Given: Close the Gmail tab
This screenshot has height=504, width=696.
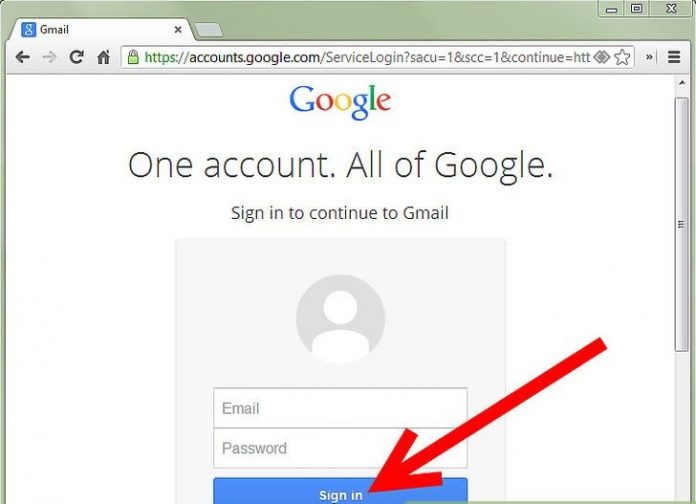Looking at the screenshot, I should coord(178,30).
